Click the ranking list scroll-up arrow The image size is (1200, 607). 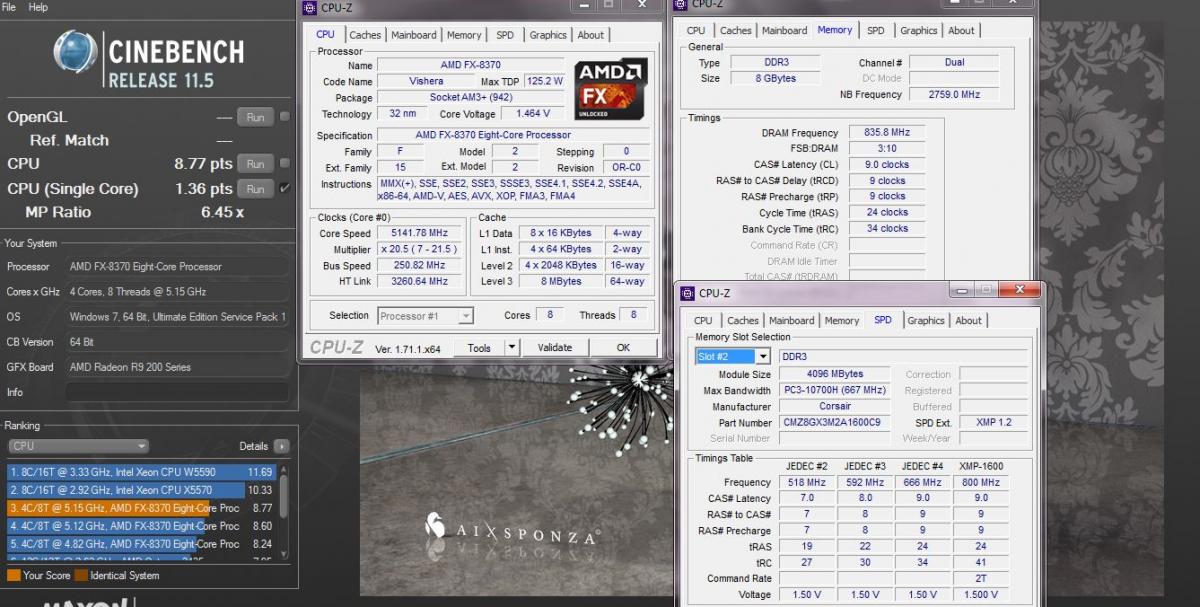[285, 468]
